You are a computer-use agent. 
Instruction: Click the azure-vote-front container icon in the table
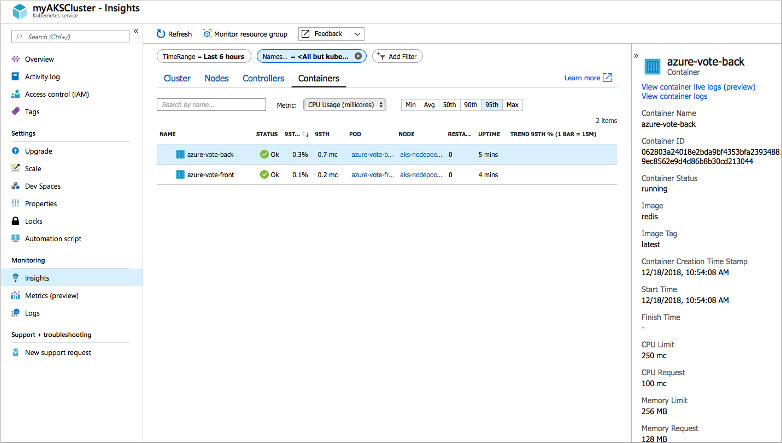pos(180,175)
